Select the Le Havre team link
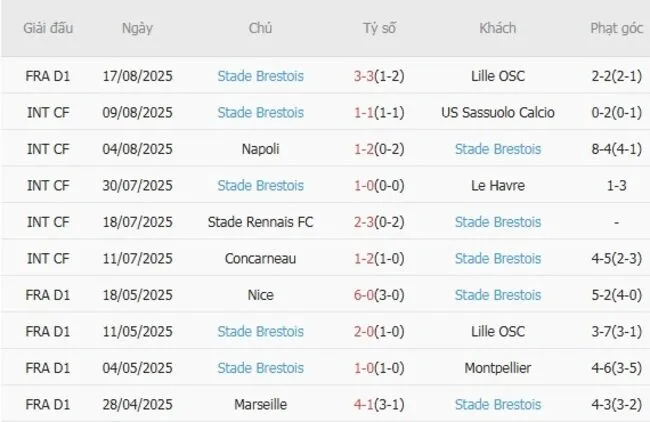The height and width of the screenshot is (422, 650). (x=497, y=185)
